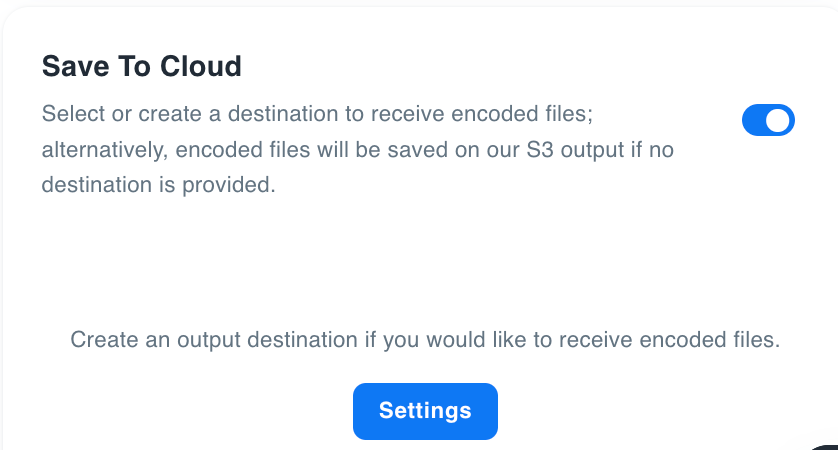838x450 pixels.
Task: Click the white knob of the toggle
Action: tap(780, 121)
